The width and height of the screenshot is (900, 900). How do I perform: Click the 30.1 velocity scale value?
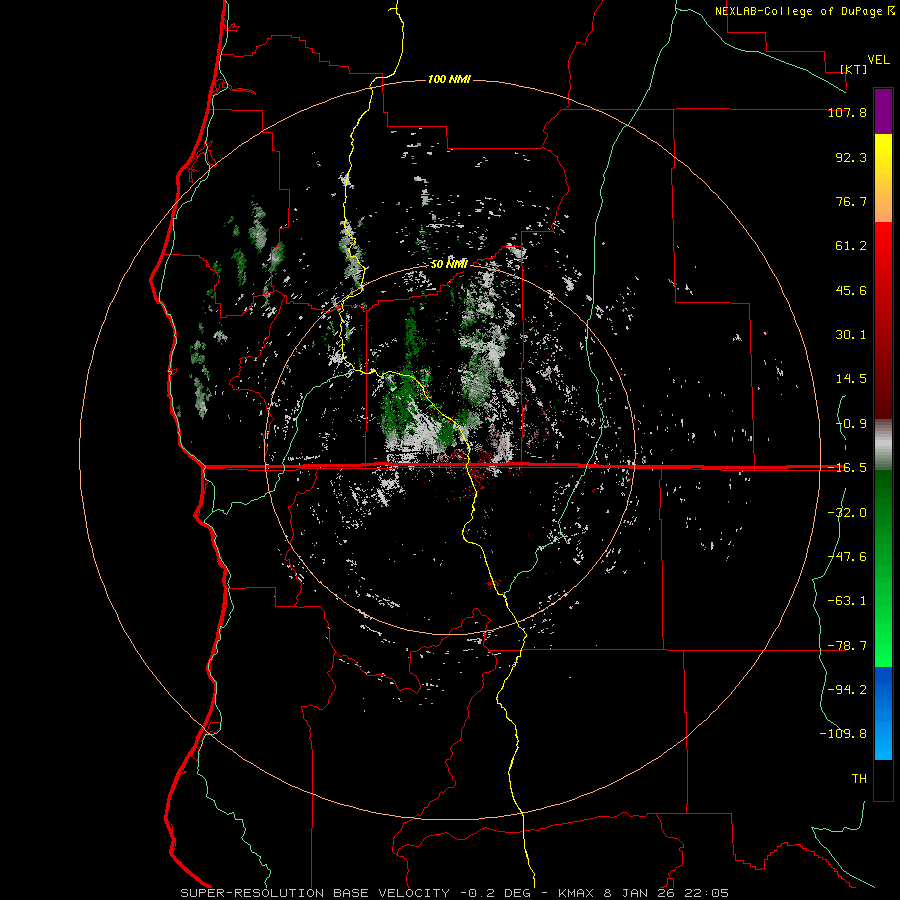tap(851, 335)
